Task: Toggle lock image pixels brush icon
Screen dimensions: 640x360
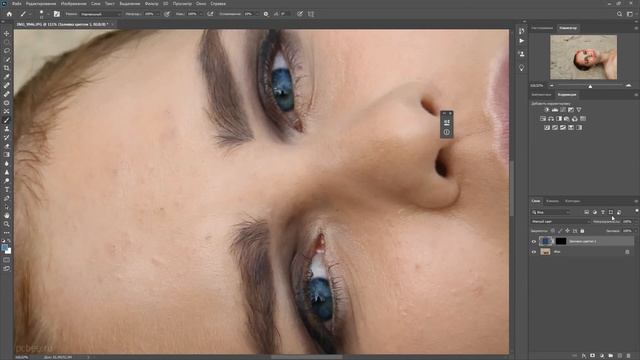Action: click(x=560, y=231)
